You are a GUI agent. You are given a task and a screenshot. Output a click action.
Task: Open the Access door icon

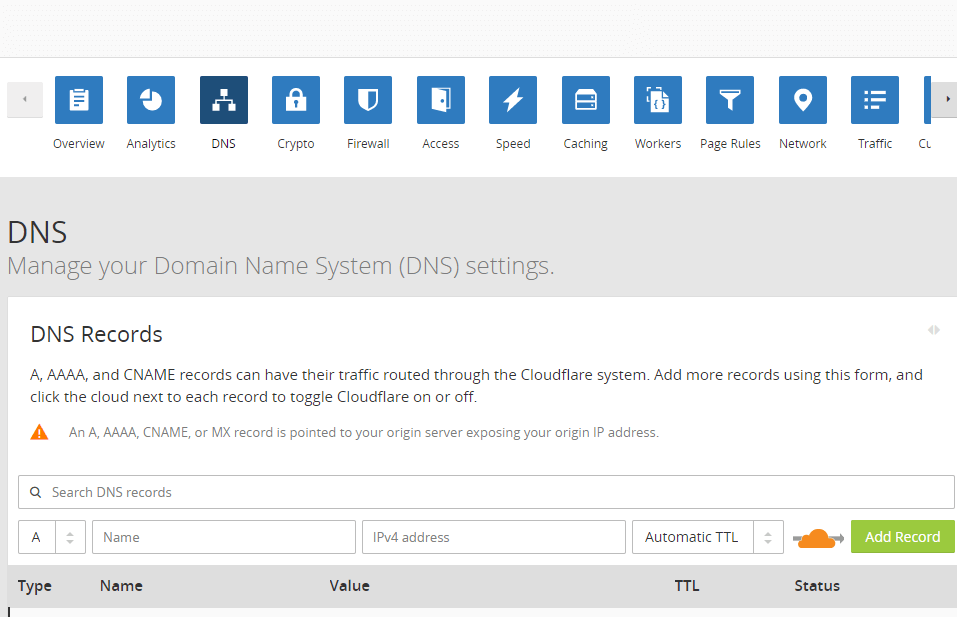(441, 99)
